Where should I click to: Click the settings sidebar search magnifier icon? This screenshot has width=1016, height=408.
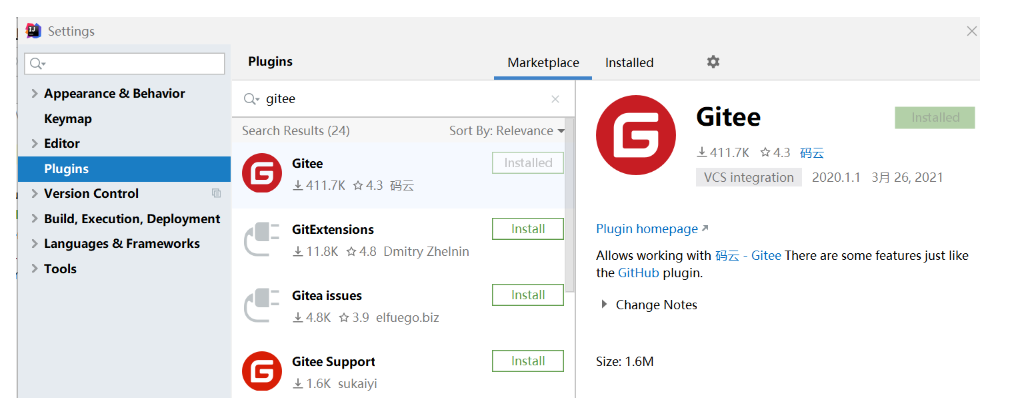coord(37,63)
